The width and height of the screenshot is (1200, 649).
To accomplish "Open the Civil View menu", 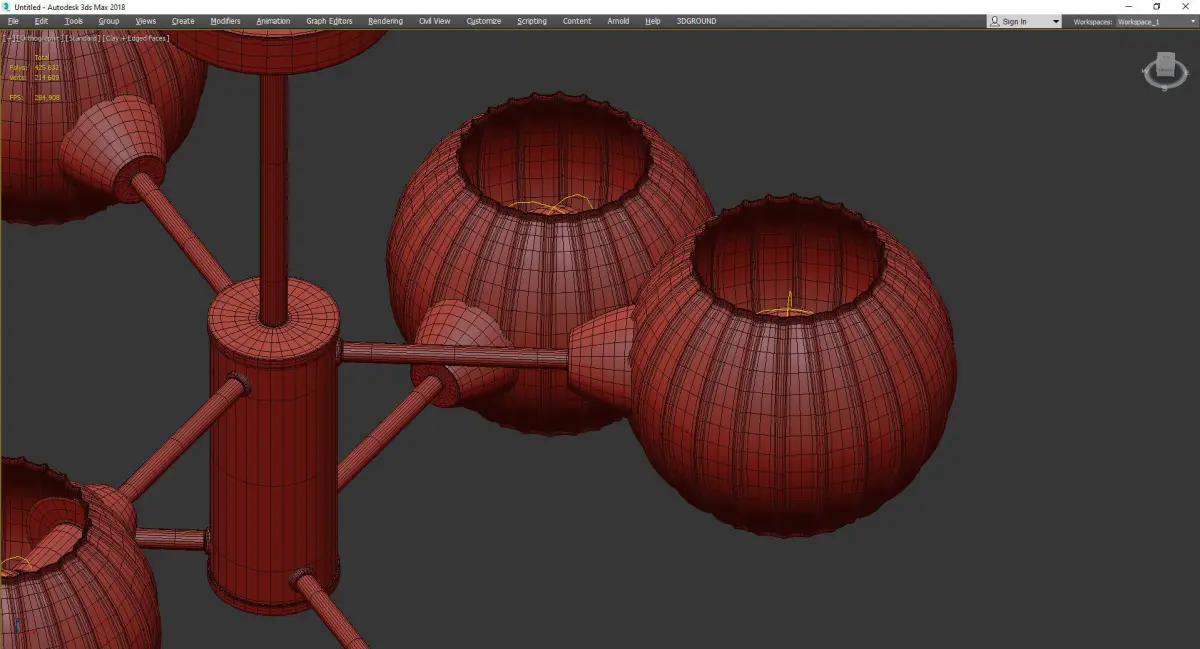I will 434,21.
